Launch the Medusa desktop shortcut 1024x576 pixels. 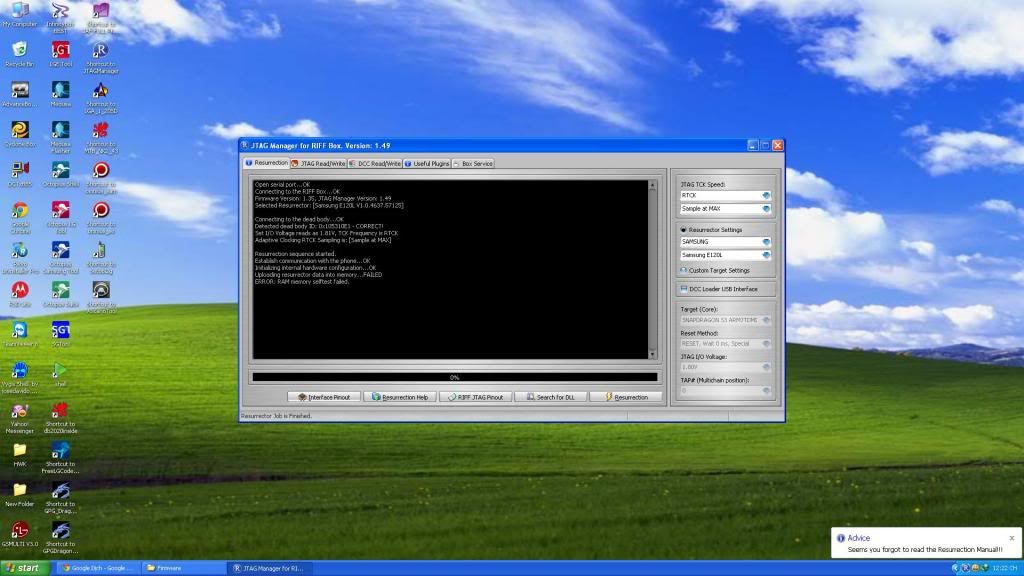(x=60, y=94)
